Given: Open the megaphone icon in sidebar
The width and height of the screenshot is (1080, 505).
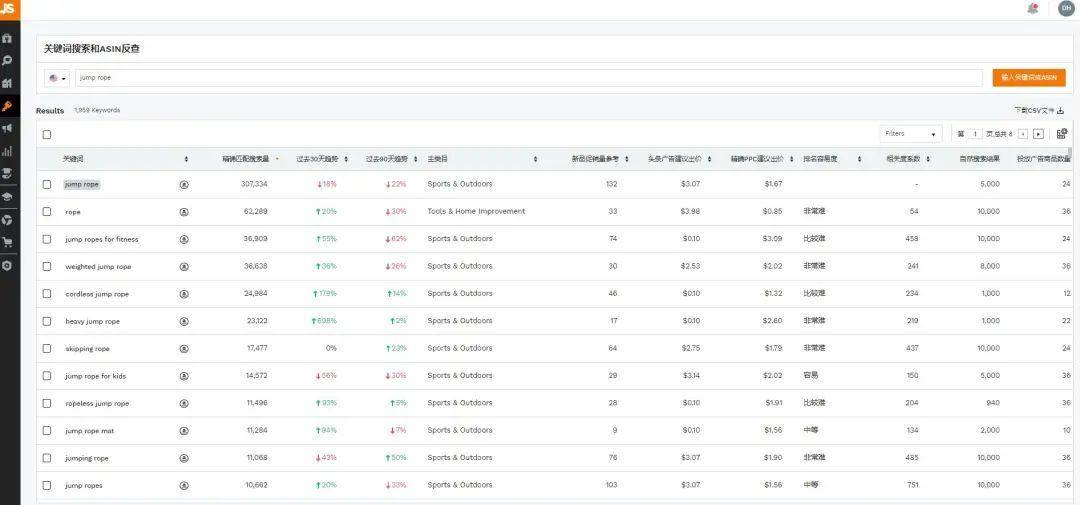Looking at the screenshot, I should click(7, 128).
